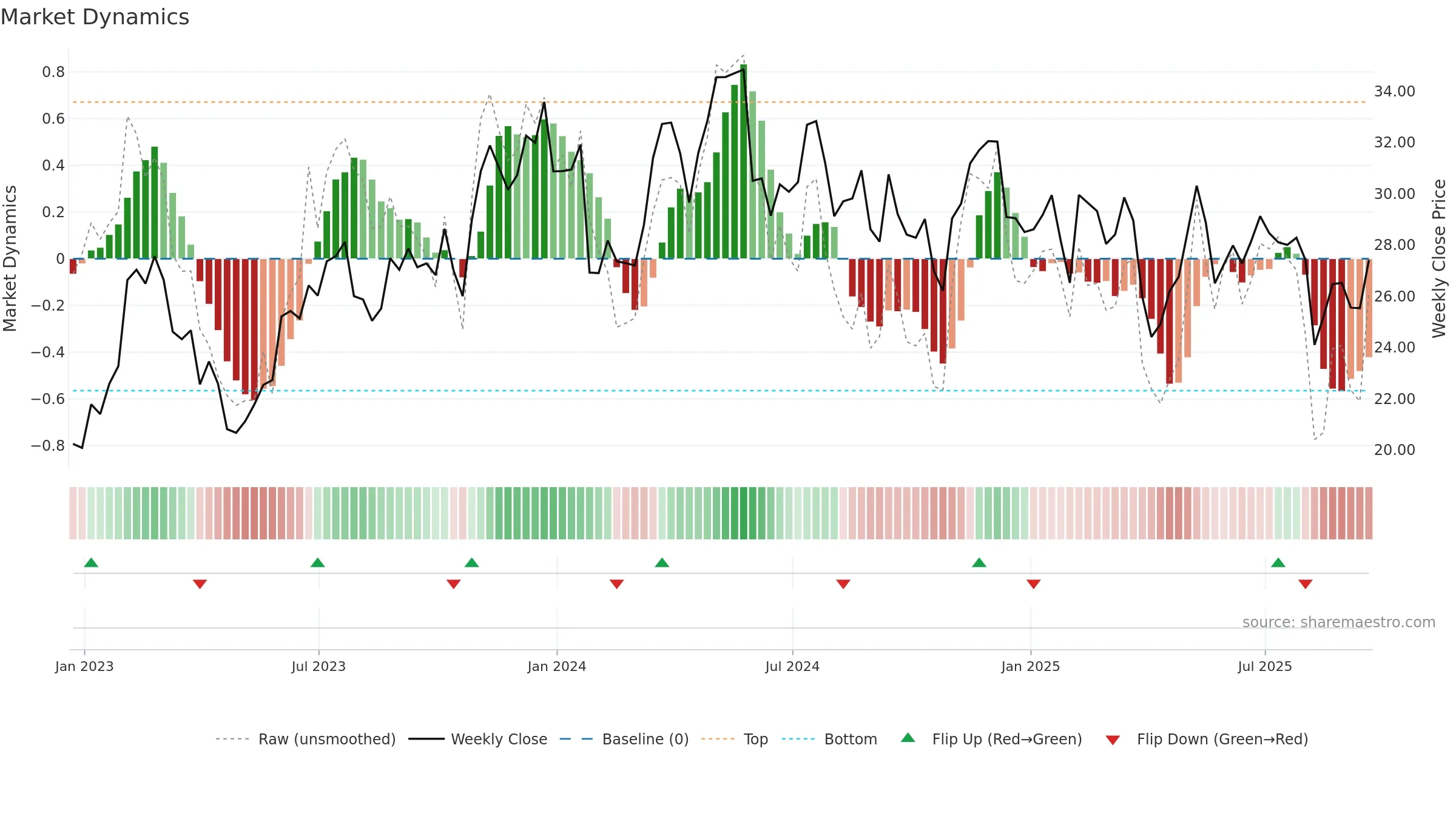Click the green Flip Up marker at Jul 2023

317,562
